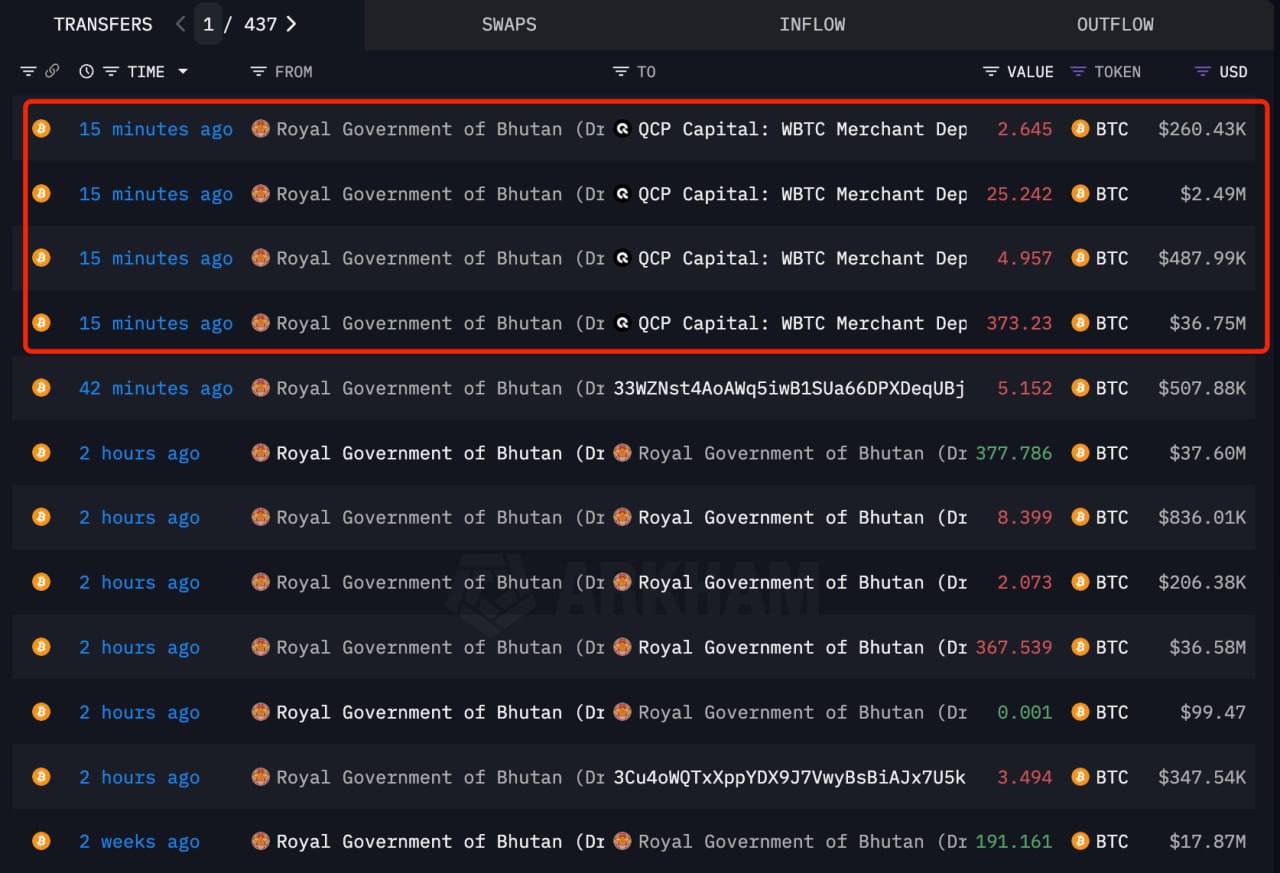The image size is (1280, 873).
Task: Open Bitcoin chain icon on 191.161 BTC row
Action: [x=41, y=841]
